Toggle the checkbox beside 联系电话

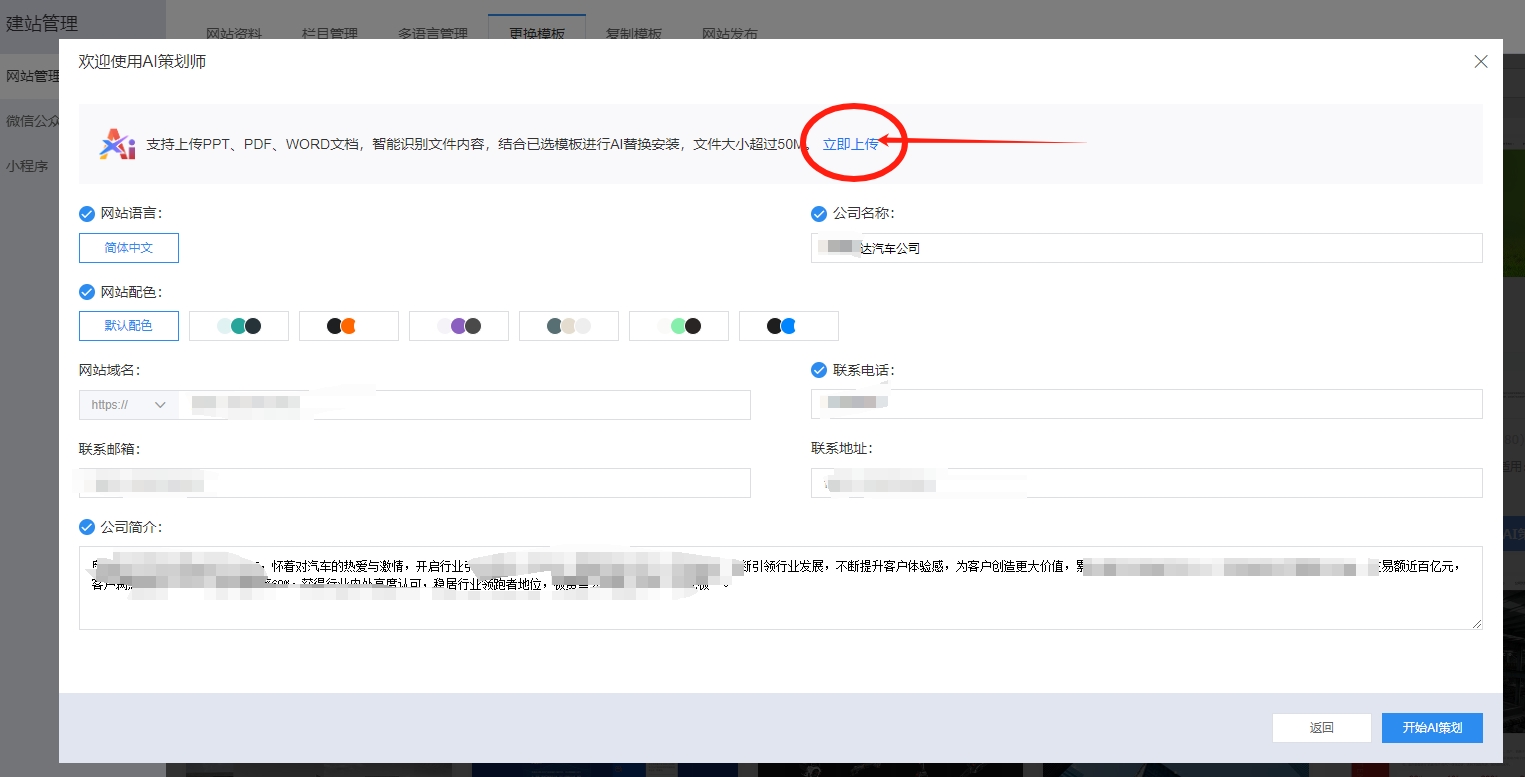(x=817, y=369)
